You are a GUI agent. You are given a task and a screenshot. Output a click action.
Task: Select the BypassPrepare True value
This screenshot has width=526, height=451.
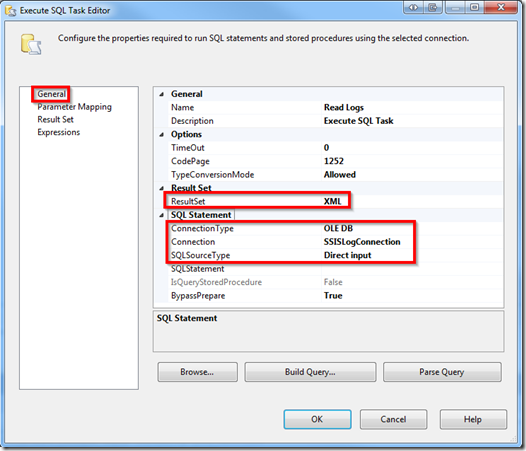[412, 296]
